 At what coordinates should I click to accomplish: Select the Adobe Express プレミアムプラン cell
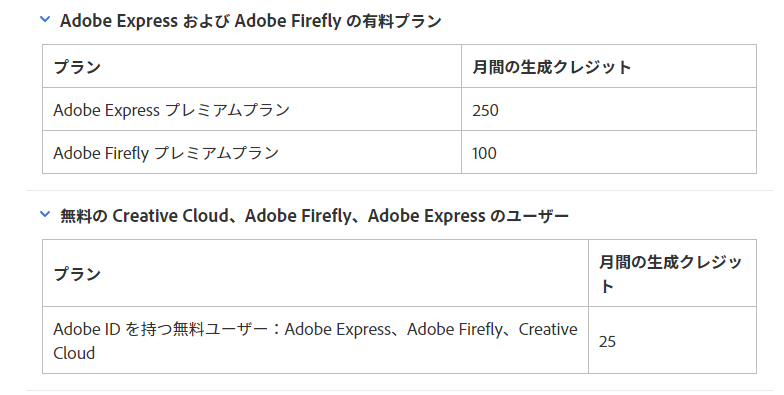252,110
